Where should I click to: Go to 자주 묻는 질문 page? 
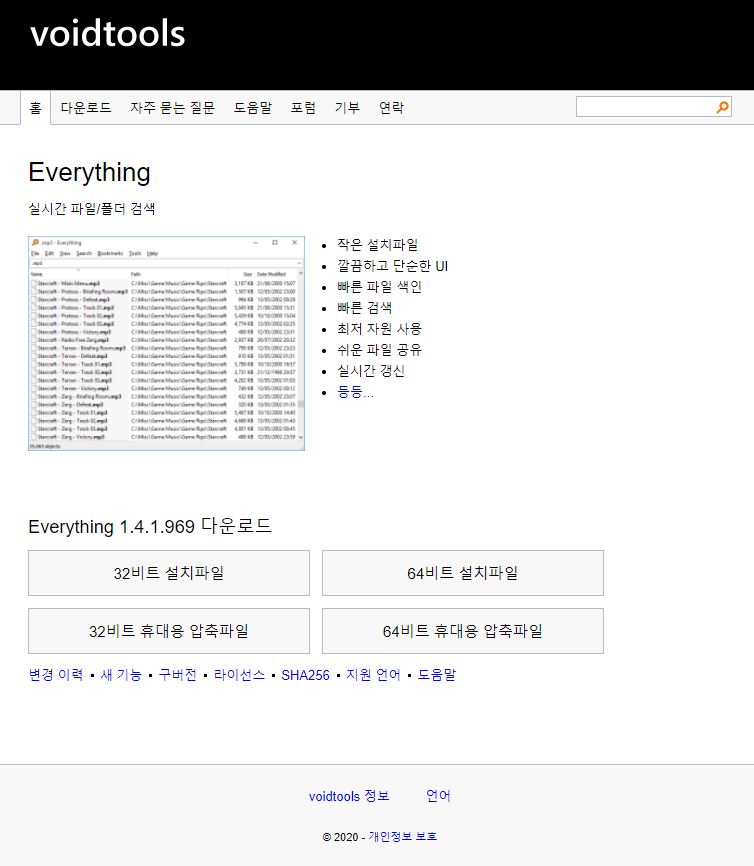tap(172, 108)
